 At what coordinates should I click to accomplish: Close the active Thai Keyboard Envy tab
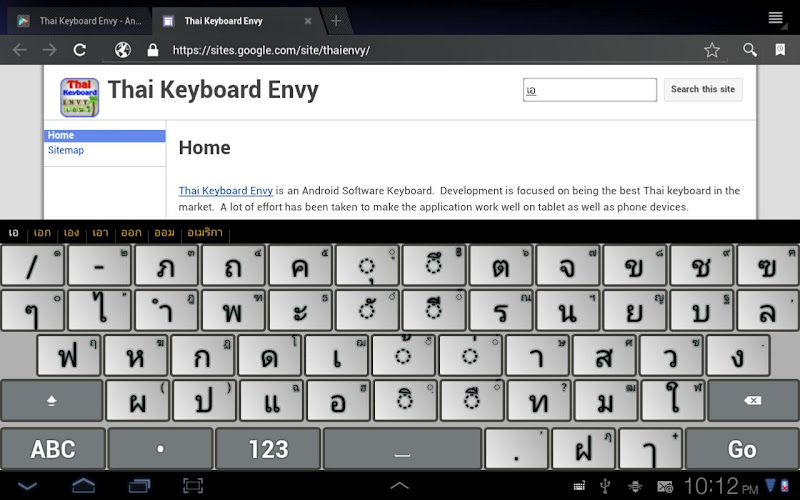point(308,21)
